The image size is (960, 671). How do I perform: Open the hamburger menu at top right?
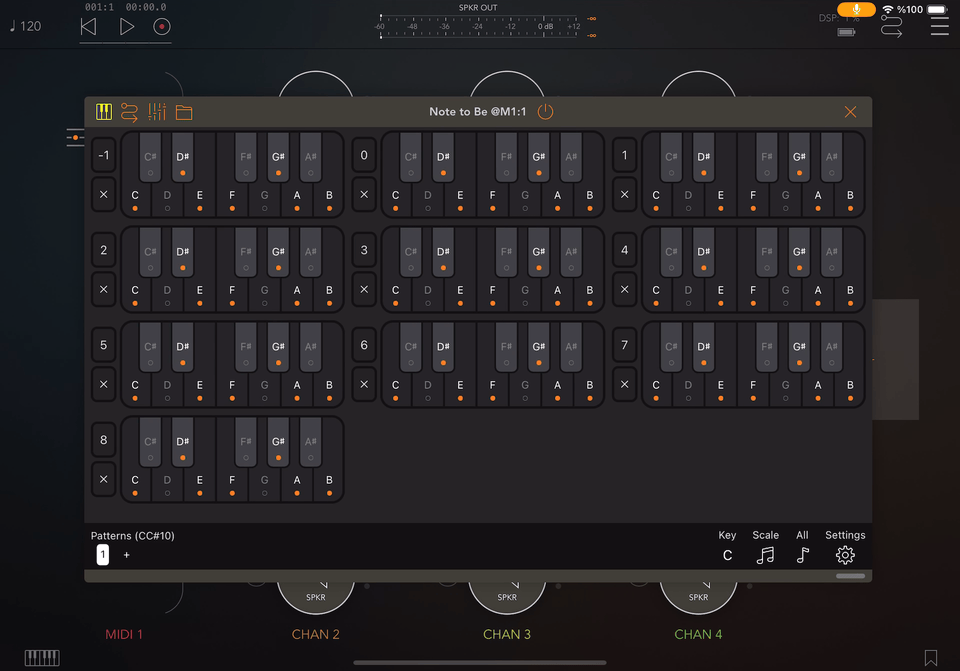pos(940,25)
